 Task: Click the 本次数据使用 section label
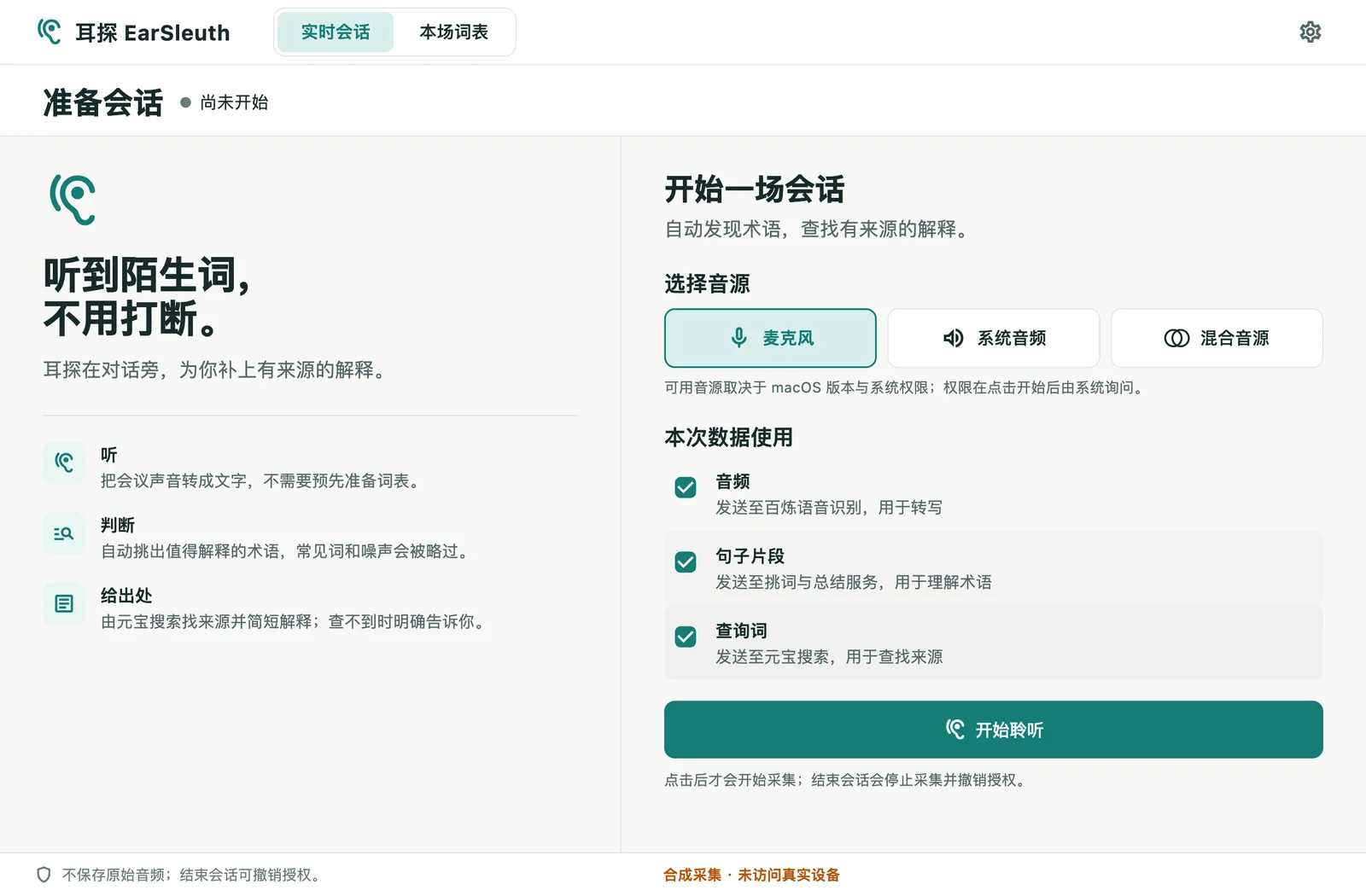click(x=728, y=438)
